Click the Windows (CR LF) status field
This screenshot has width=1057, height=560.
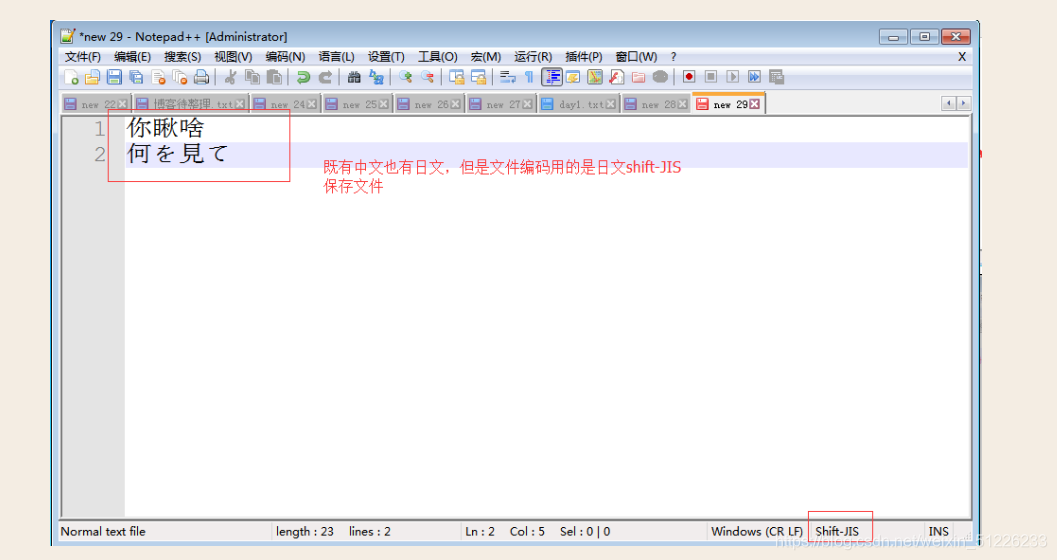coord(757,531)
